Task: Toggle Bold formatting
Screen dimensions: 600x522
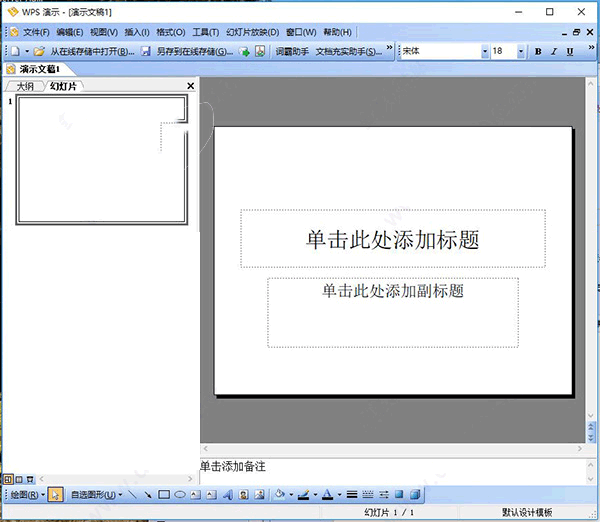Action: tap(538, 51)
